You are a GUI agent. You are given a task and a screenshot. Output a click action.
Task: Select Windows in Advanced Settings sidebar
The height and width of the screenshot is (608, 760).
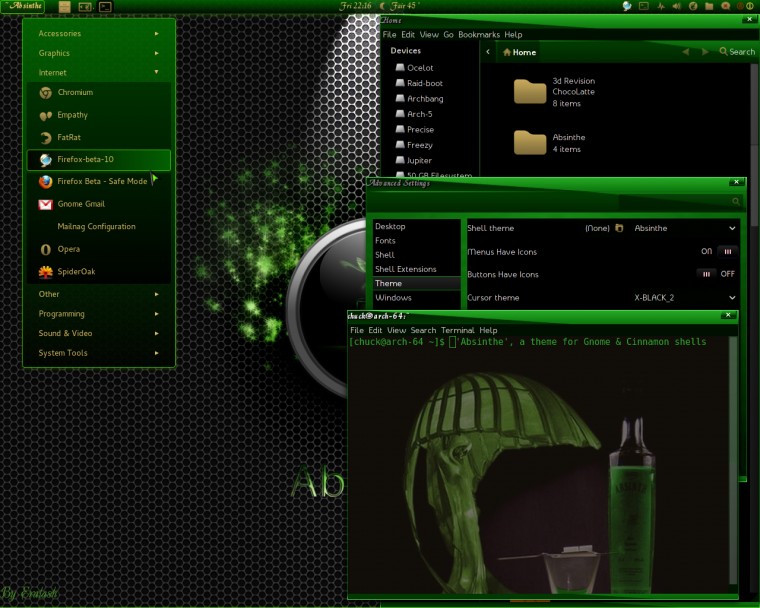click(416, 298)
